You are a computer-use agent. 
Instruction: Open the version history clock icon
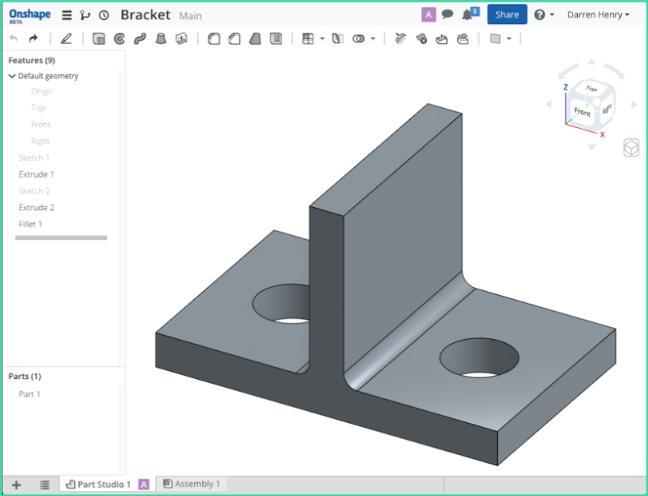[x=104, y=15]
